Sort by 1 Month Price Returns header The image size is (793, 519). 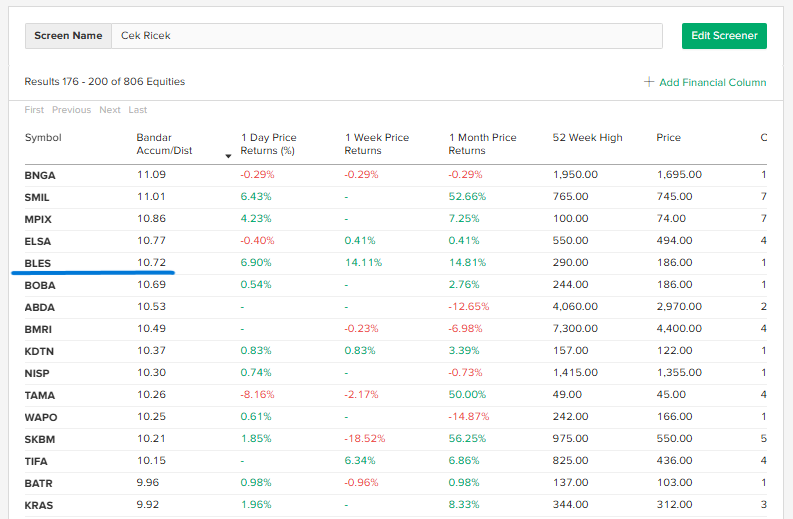click(482, 144)
